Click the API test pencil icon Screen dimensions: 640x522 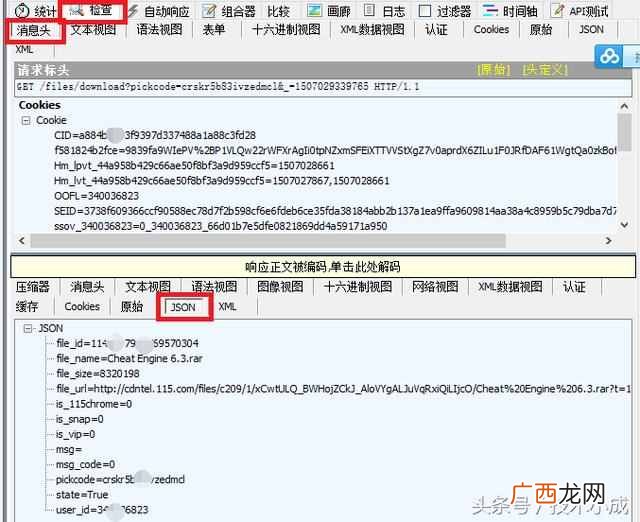coord(557,11)
